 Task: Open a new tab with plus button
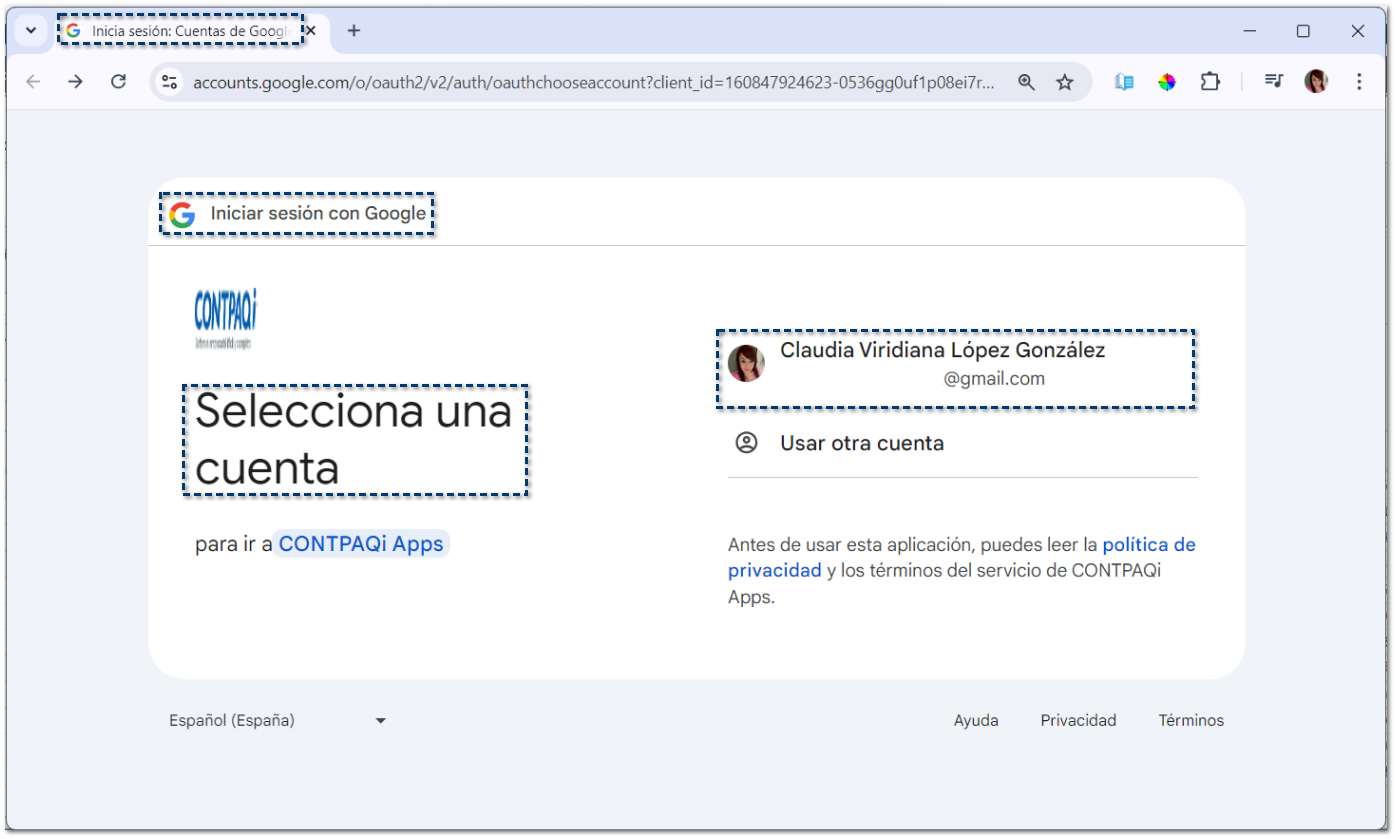(x=353, y=31)
